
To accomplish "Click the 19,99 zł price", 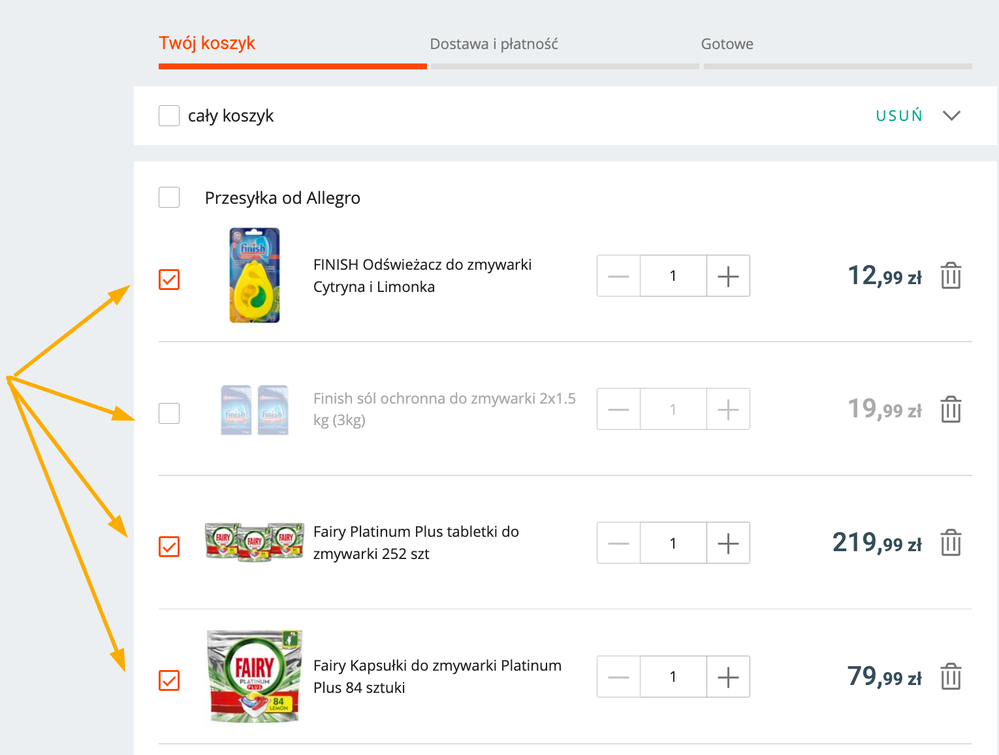I will 885,409.
